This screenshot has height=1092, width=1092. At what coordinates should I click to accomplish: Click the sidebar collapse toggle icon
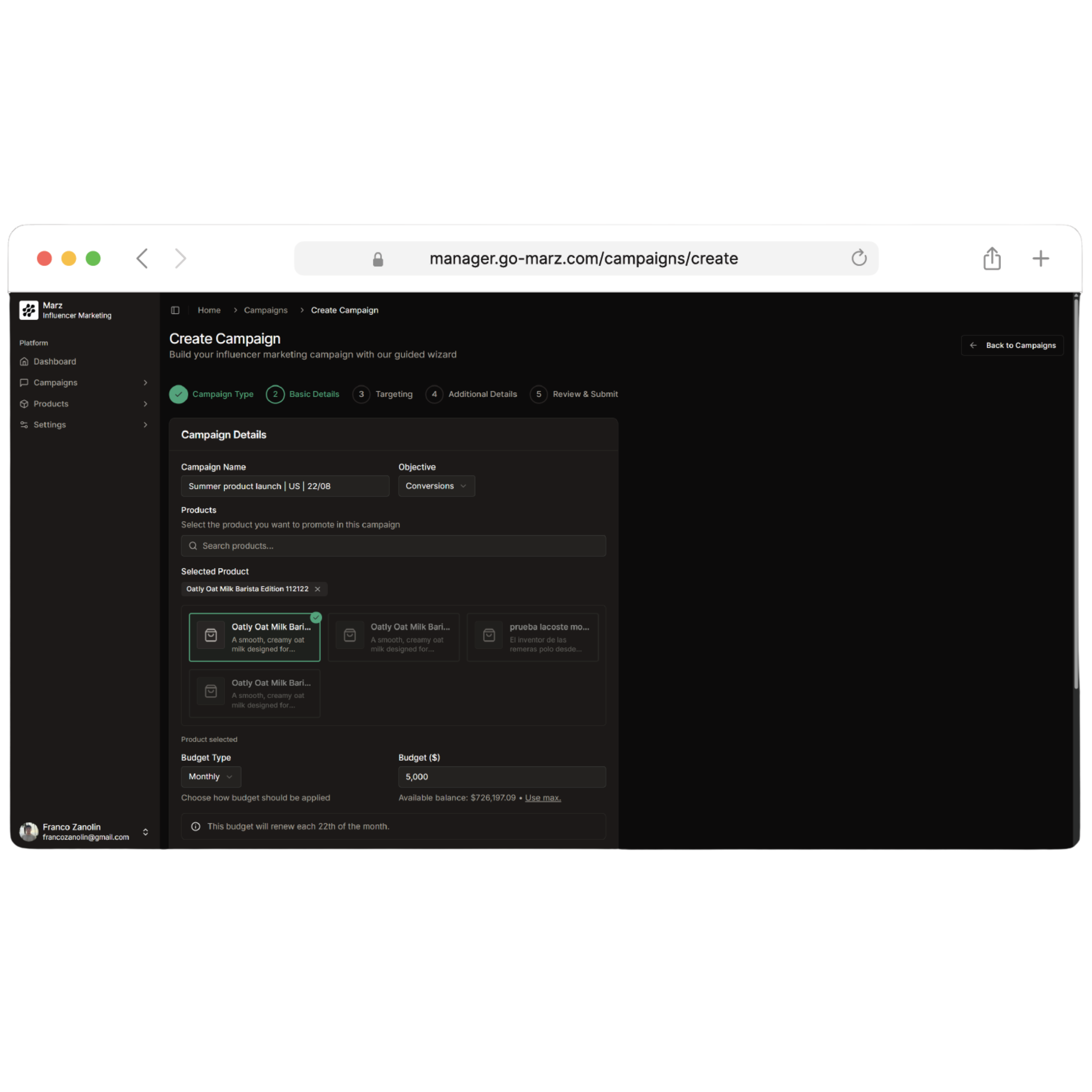[x=175, y=310]
